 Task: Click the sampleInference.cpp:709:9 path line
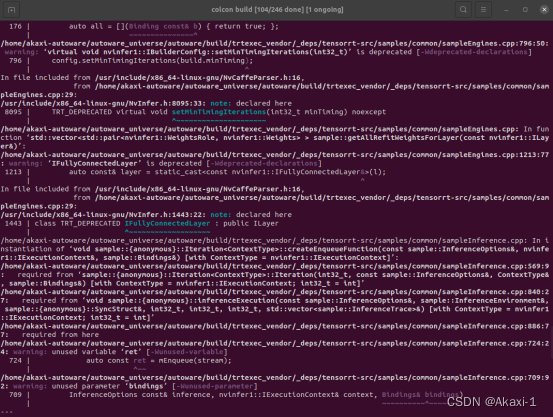pos(275,377)
